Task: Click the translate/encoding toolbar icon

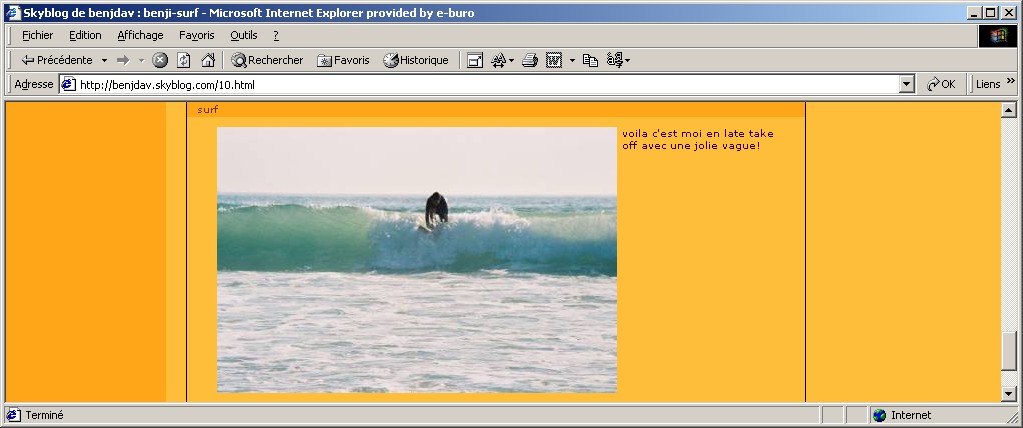Action: tap(615, 60)
